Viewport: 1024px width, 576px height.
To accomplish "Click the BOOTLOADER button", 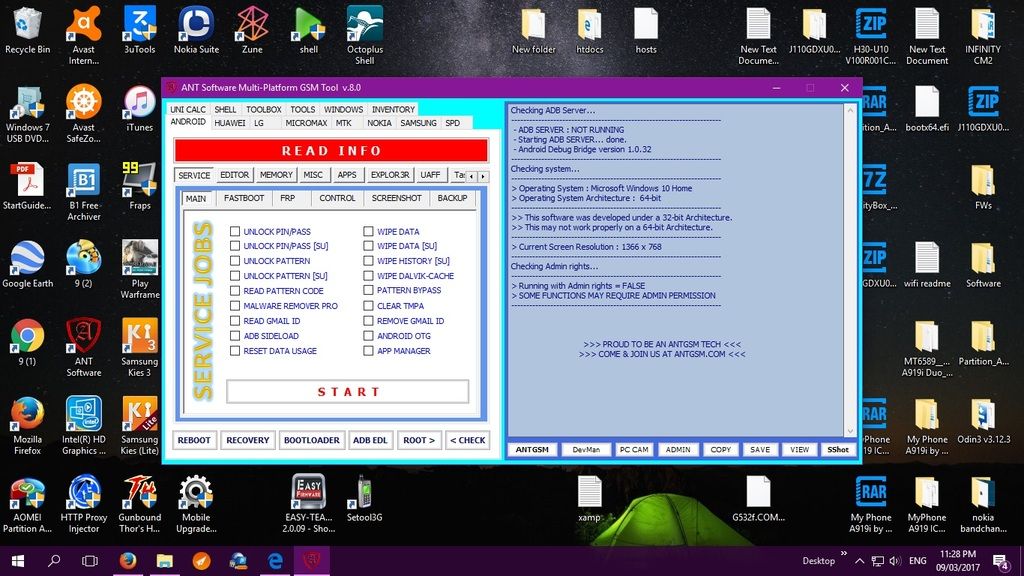I will click(312, 440).
